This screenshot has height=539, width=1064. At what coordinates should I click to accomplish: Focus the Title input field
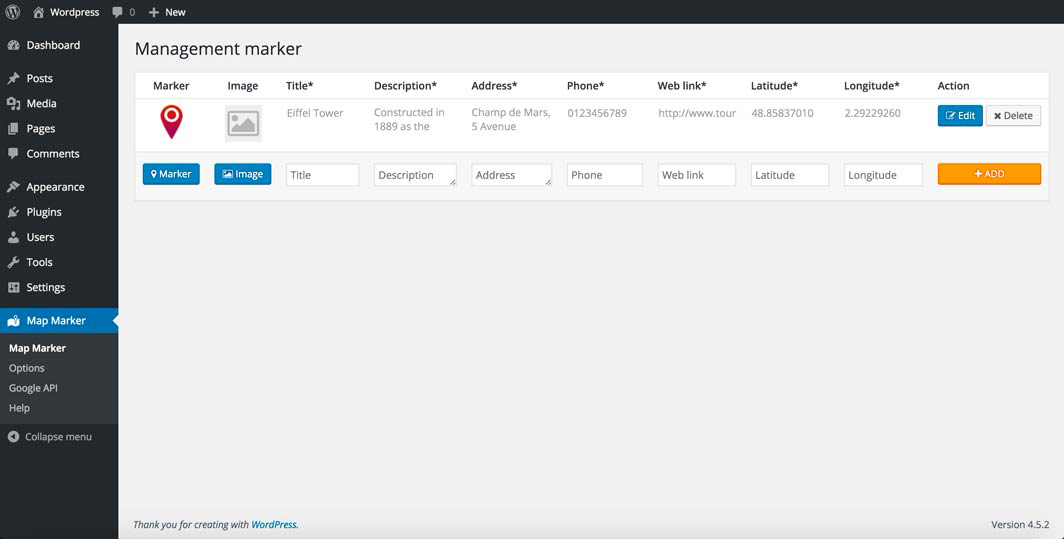(322, 175)
